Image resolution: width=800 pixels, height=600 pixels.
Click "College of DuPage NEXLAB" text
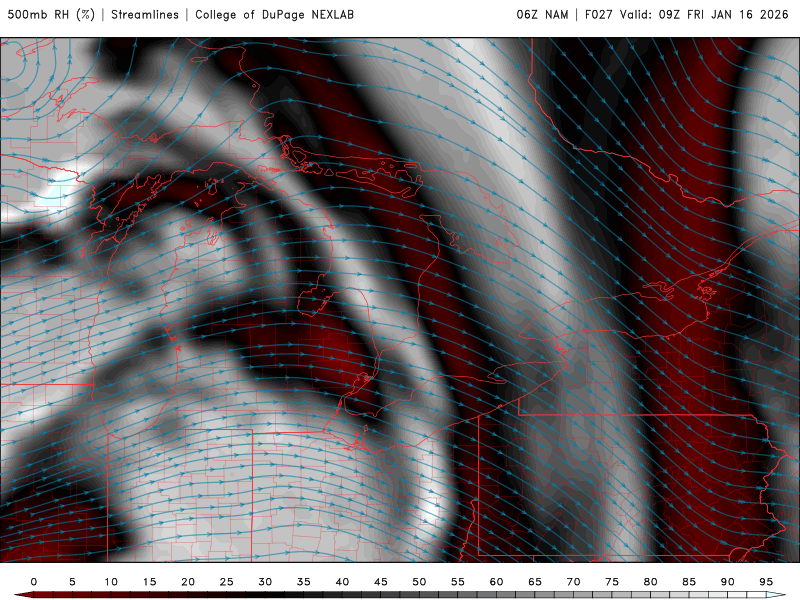tap(274, 14)
